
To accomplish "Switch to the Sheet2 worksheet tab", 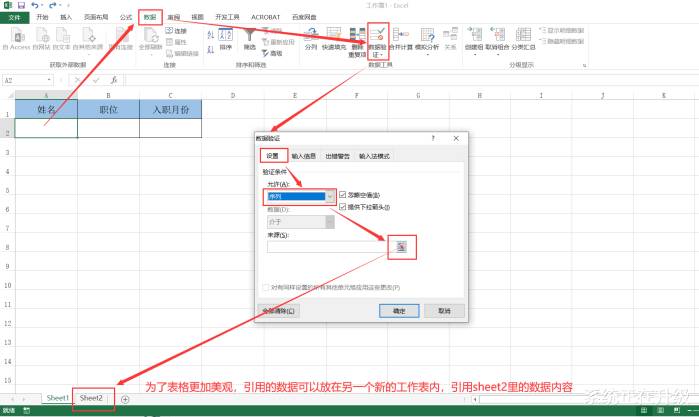I will pos(91,398).
